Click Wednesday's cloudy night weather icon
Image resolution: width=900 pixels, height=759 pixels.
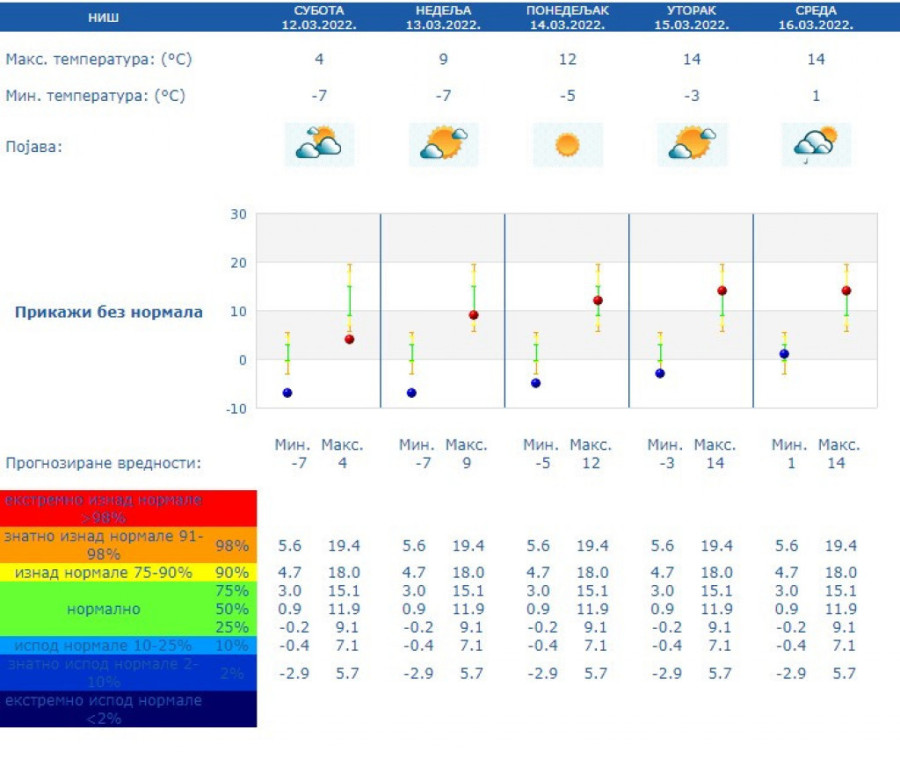(x=815, y=145)
